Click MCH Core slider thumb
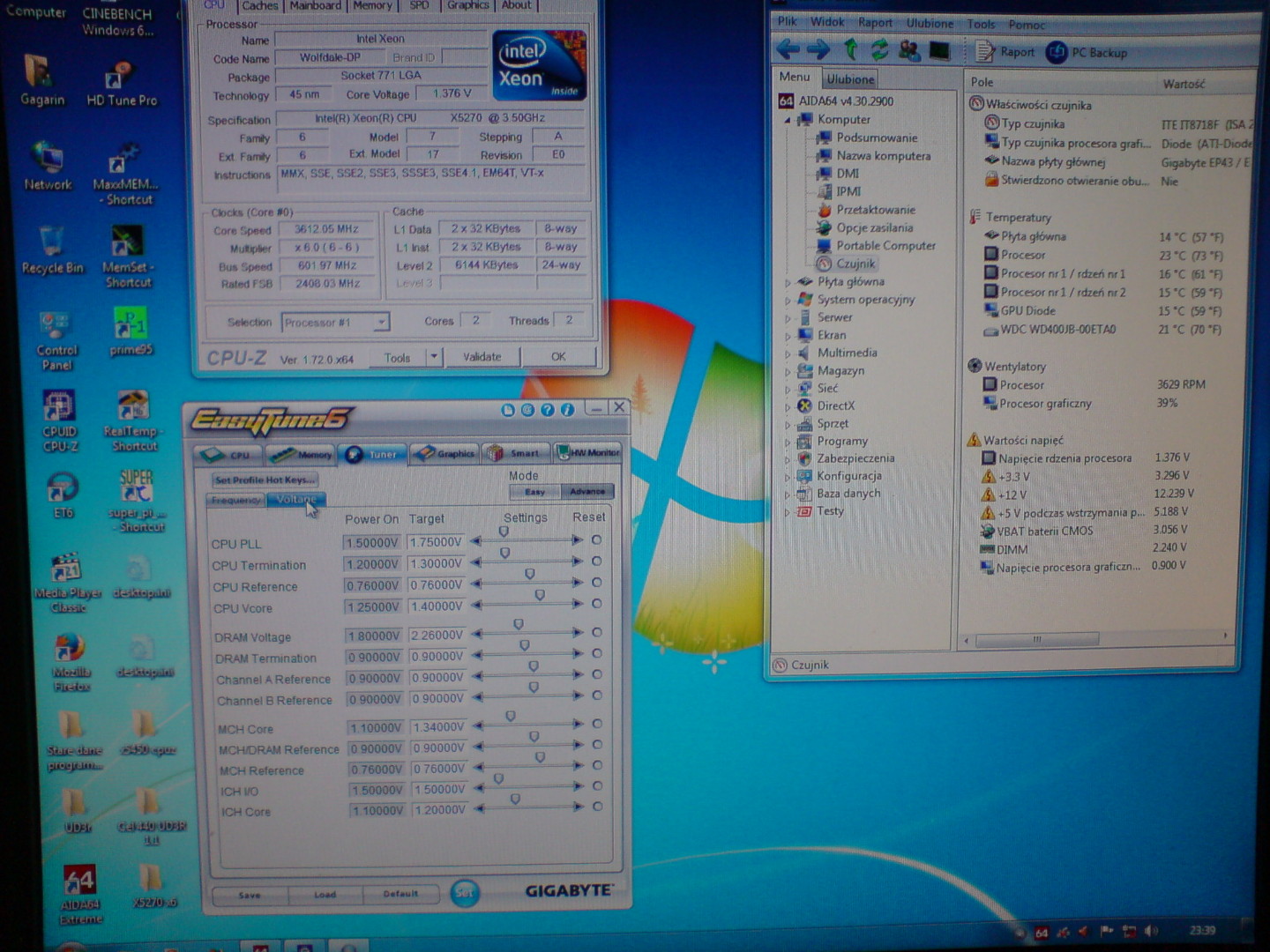This screenshot has width=1270, height=952. click(511, 717)
